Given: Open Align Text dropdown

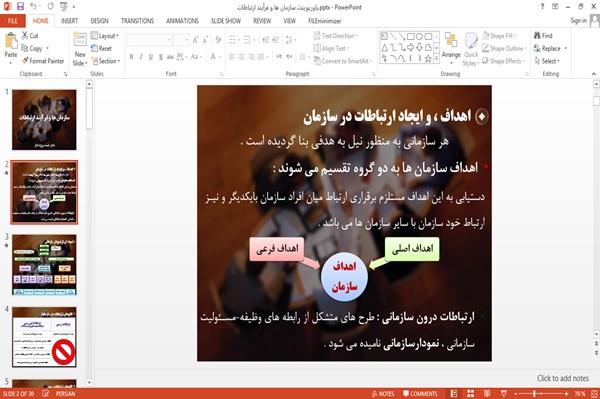Looking at the screenshot, I should click(331, 48).
